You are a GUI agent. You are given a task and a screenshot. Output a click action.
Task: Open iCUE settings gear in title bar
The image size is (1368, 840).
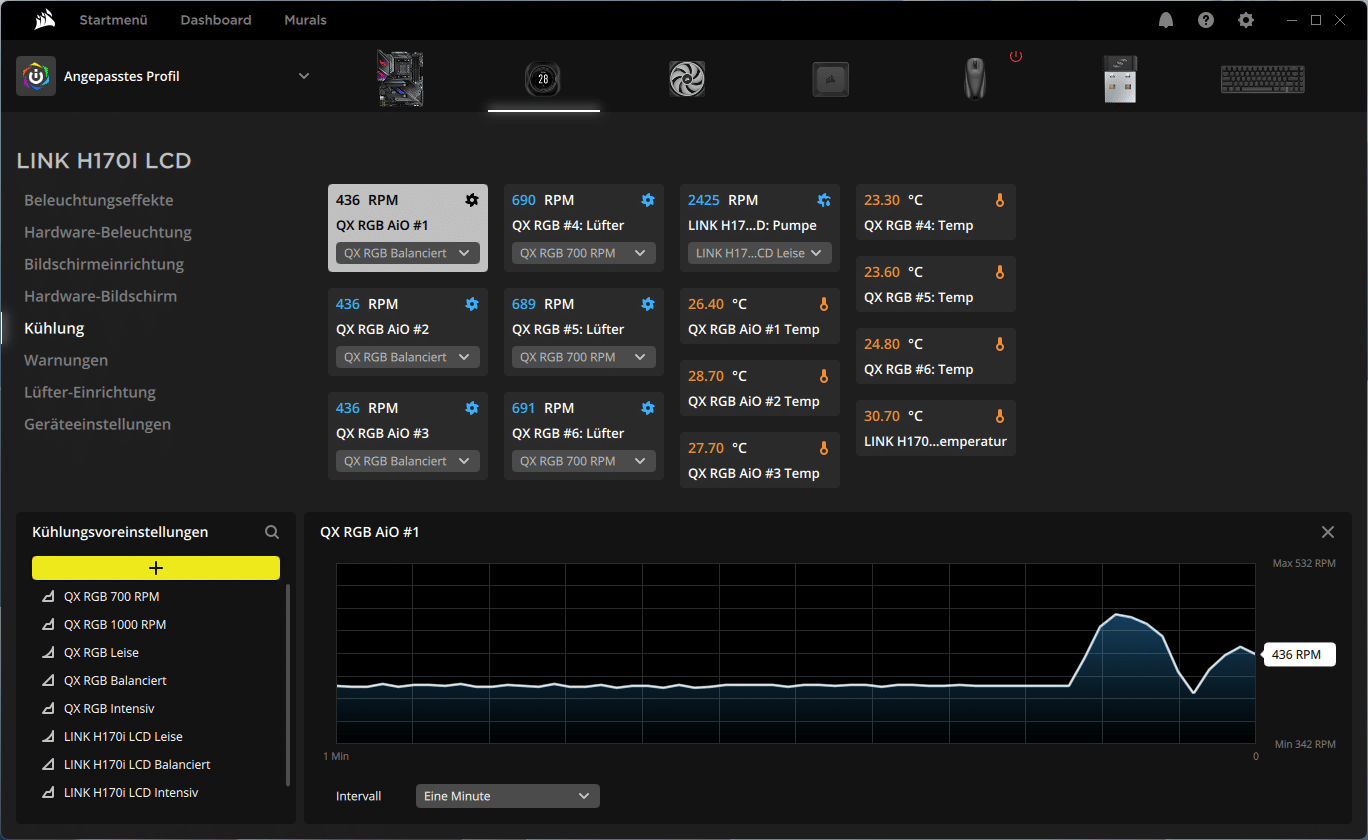pos(1245,20)
